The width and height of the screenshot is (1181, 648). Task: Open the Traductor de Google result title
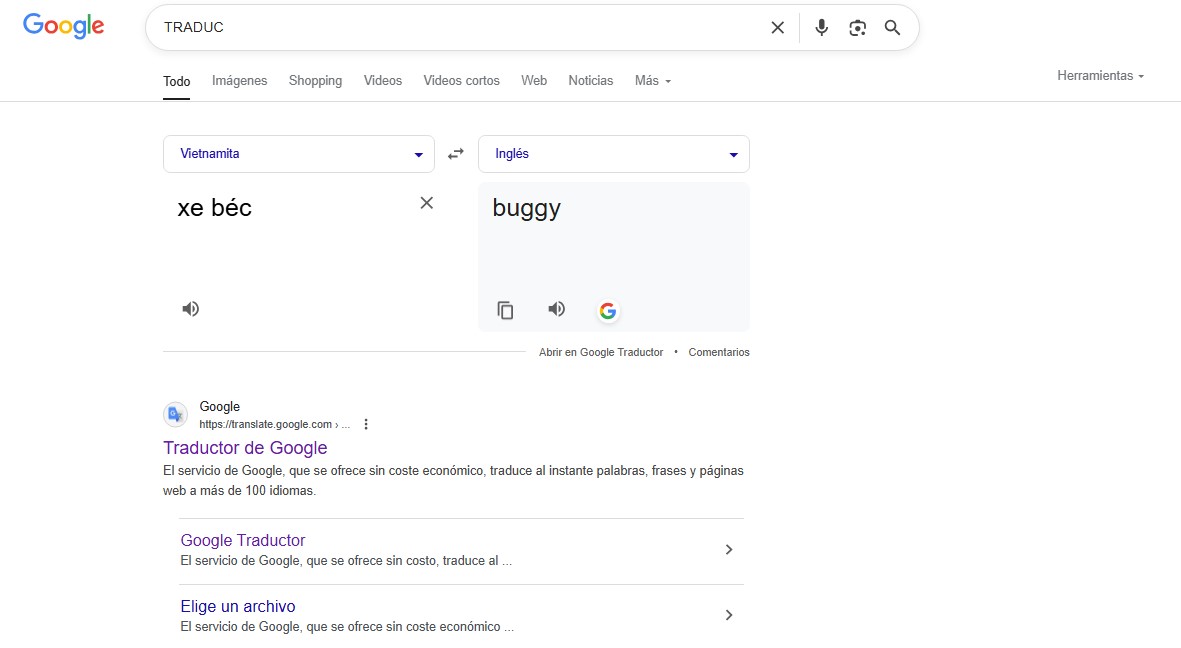[x=245, y=448]
